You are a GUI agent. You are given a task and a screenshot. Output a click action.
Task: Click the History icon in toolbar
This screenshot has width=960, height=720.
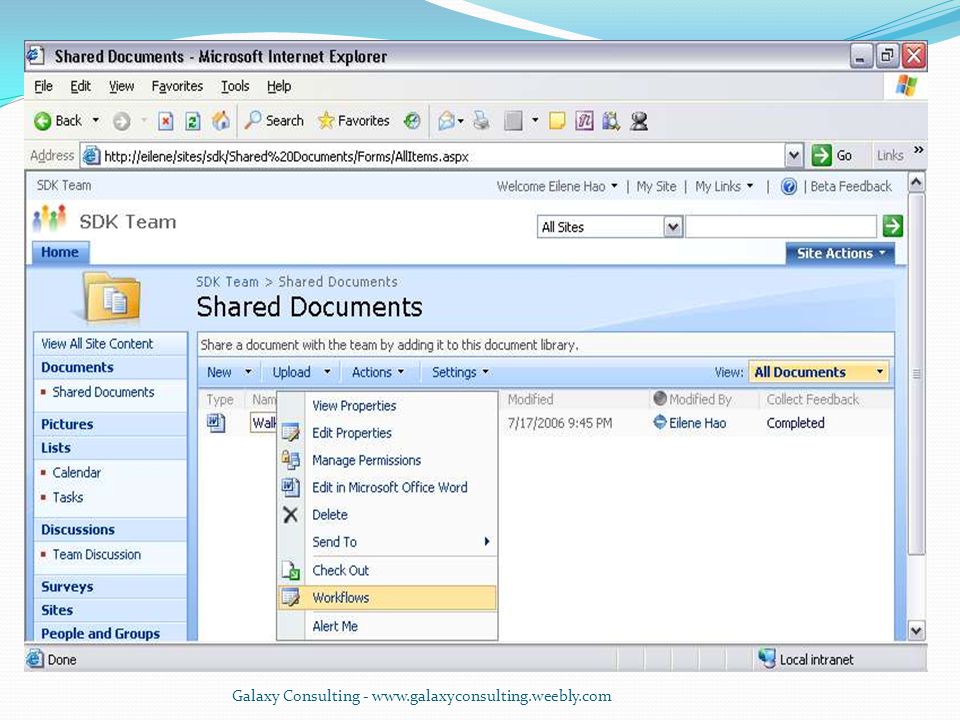412,121
